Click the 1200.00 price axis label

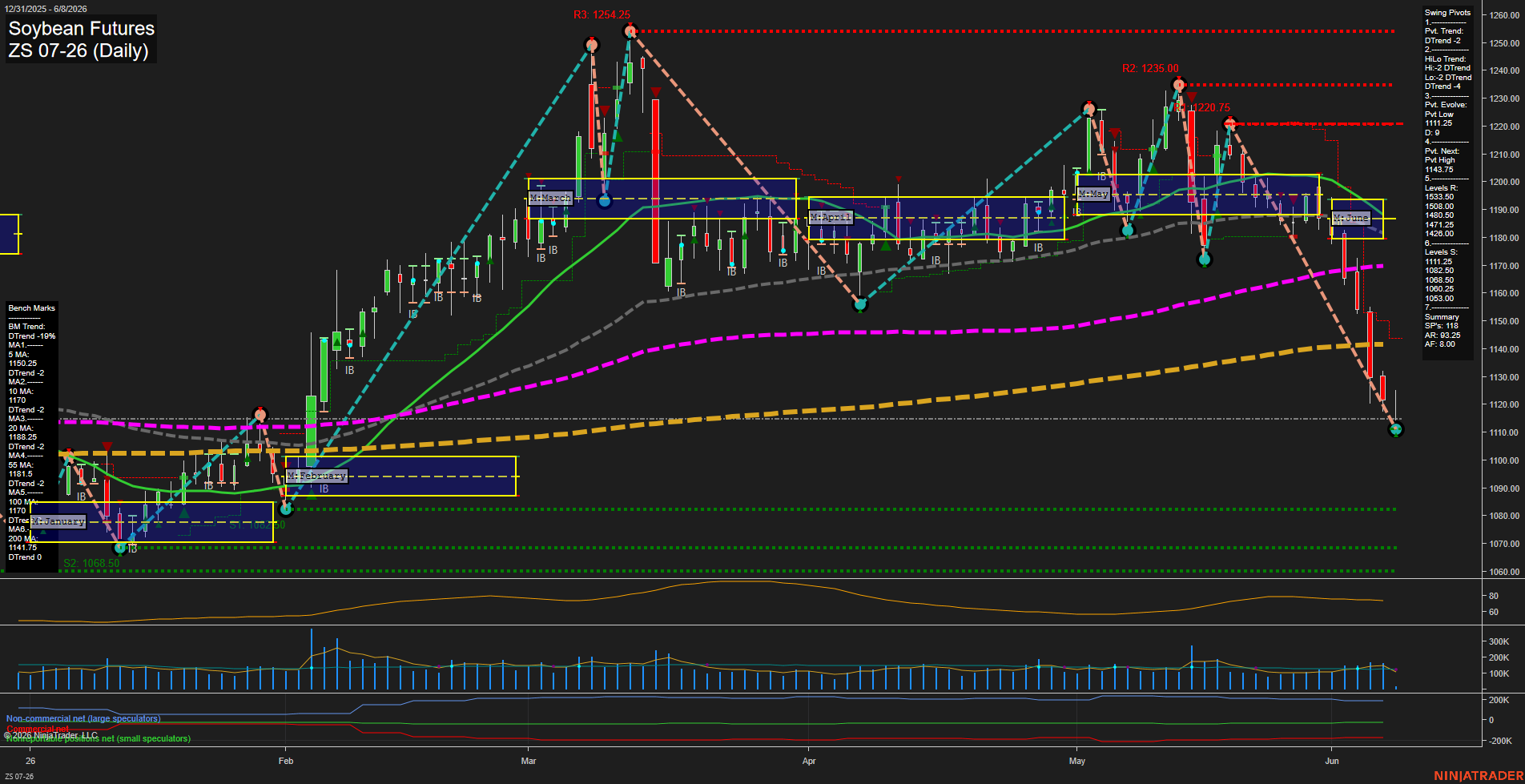1504,183
